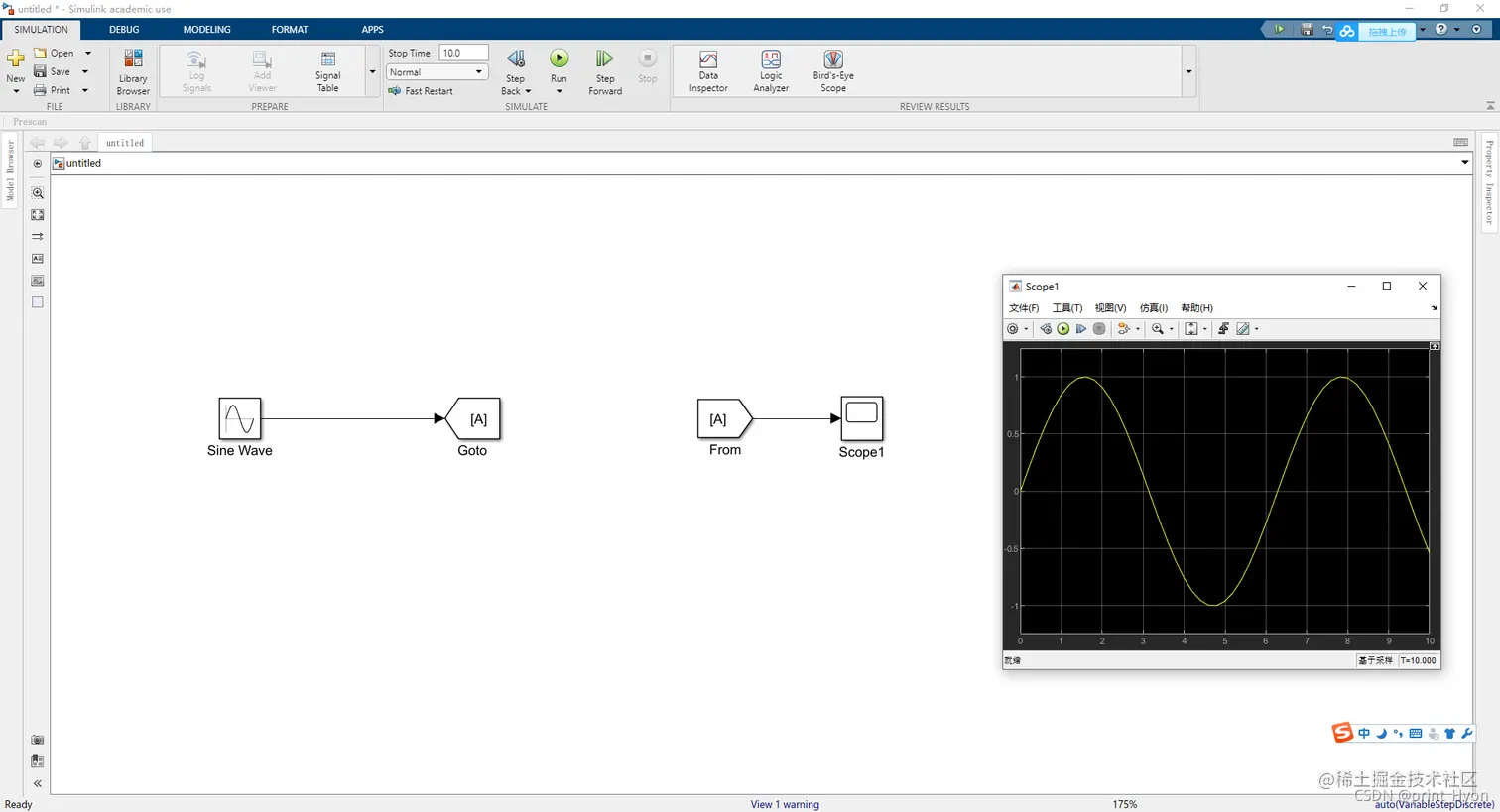Click the Annotation text icon in the palette
Screen dimensions: 1500x812
(38, 259)
